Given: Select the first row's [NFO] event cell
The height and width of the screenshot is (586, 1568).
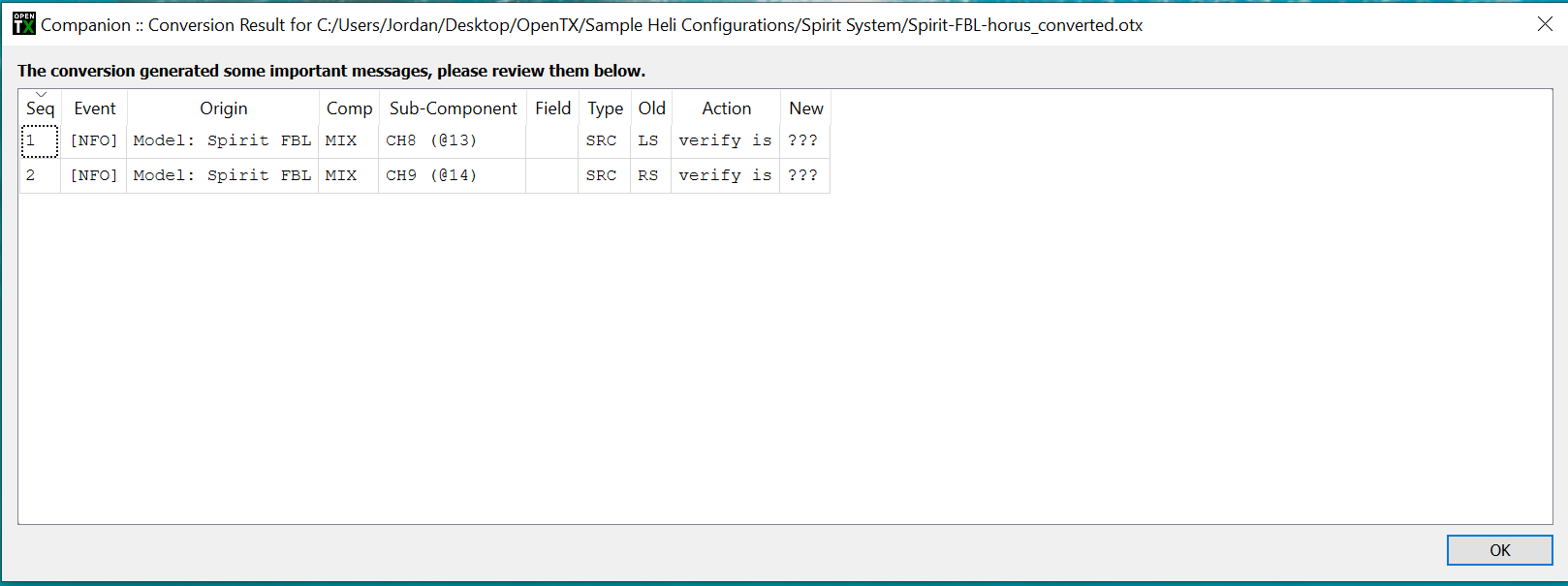Looking at the screenshot, I should click(x=94, y=141).
